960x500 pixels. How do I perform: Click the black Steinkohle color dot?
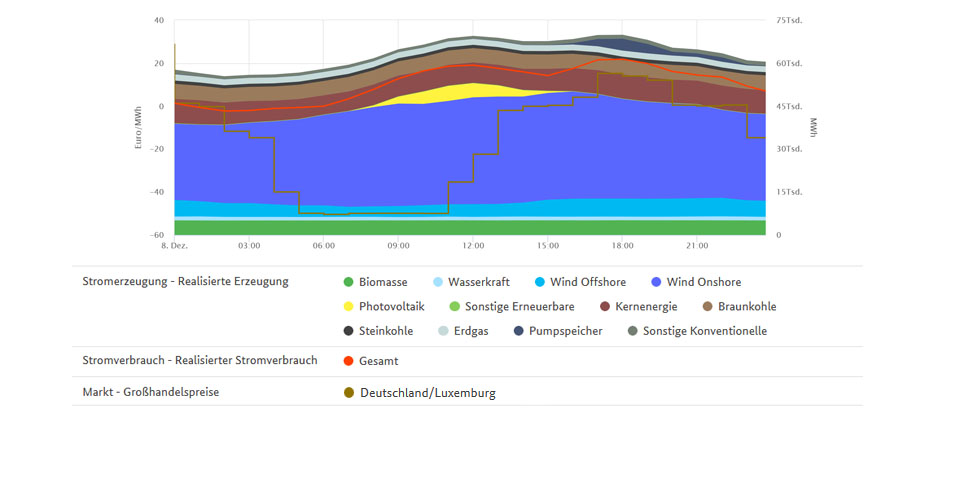pyautogui.click(x=348, y=331)
